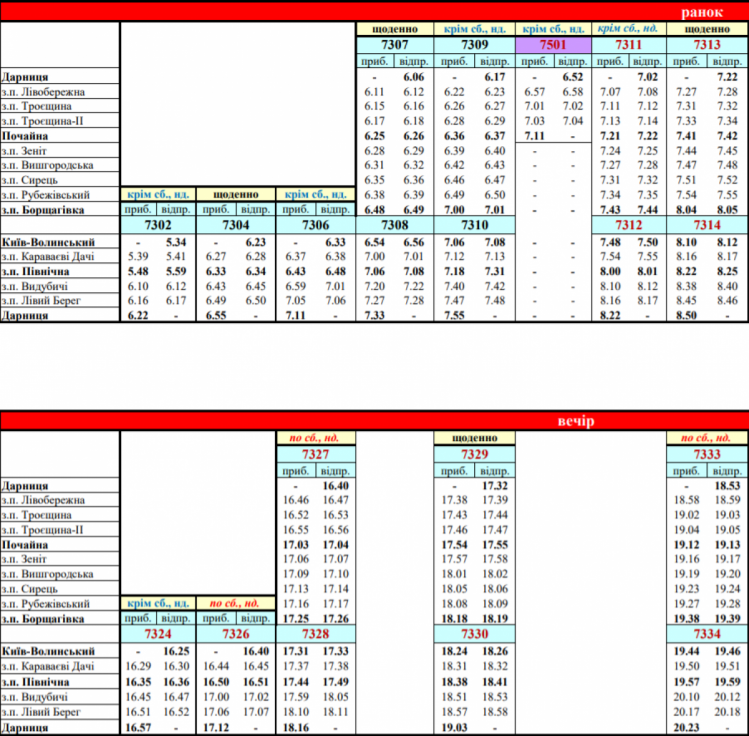Click 'по сб., нд.' label above 7326
The height and width of the screenshot is (736, 749).
[235, 603]
